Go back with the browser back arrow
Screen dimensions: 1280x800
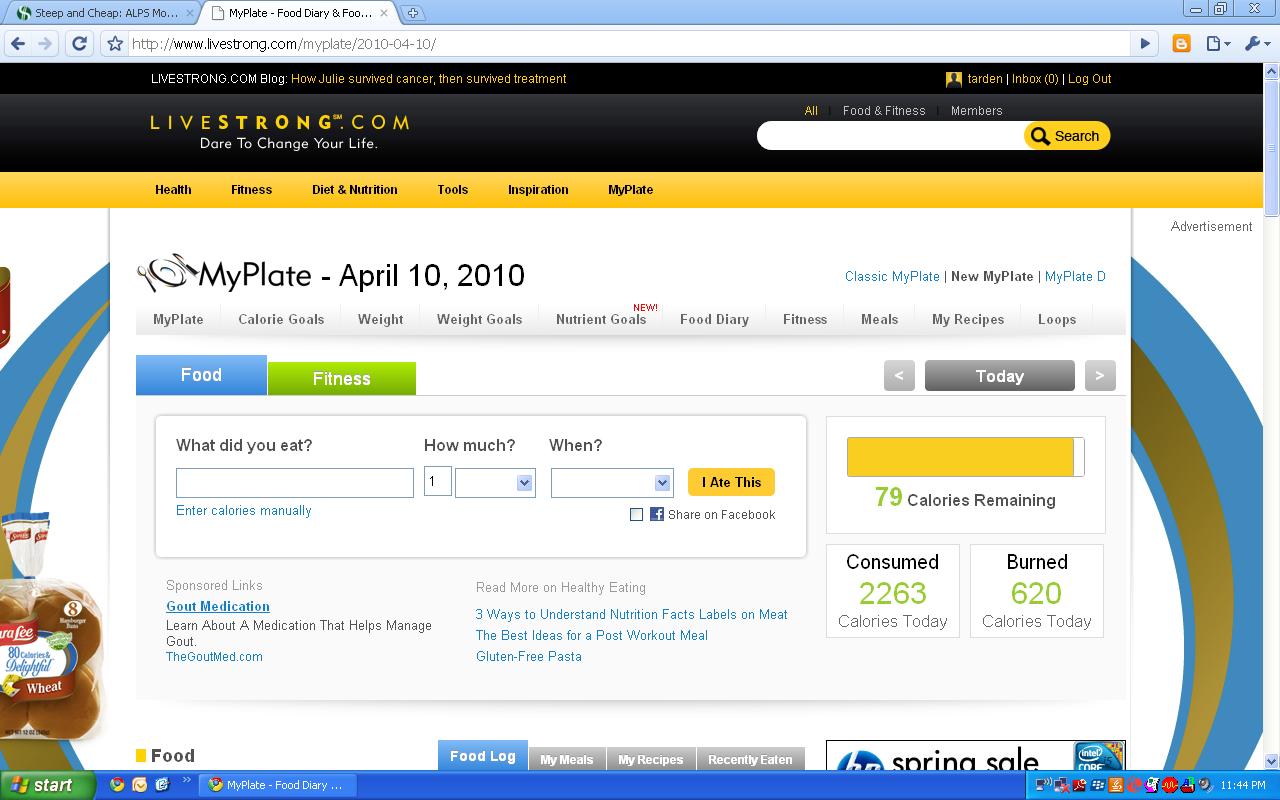(x=17, y=44)
